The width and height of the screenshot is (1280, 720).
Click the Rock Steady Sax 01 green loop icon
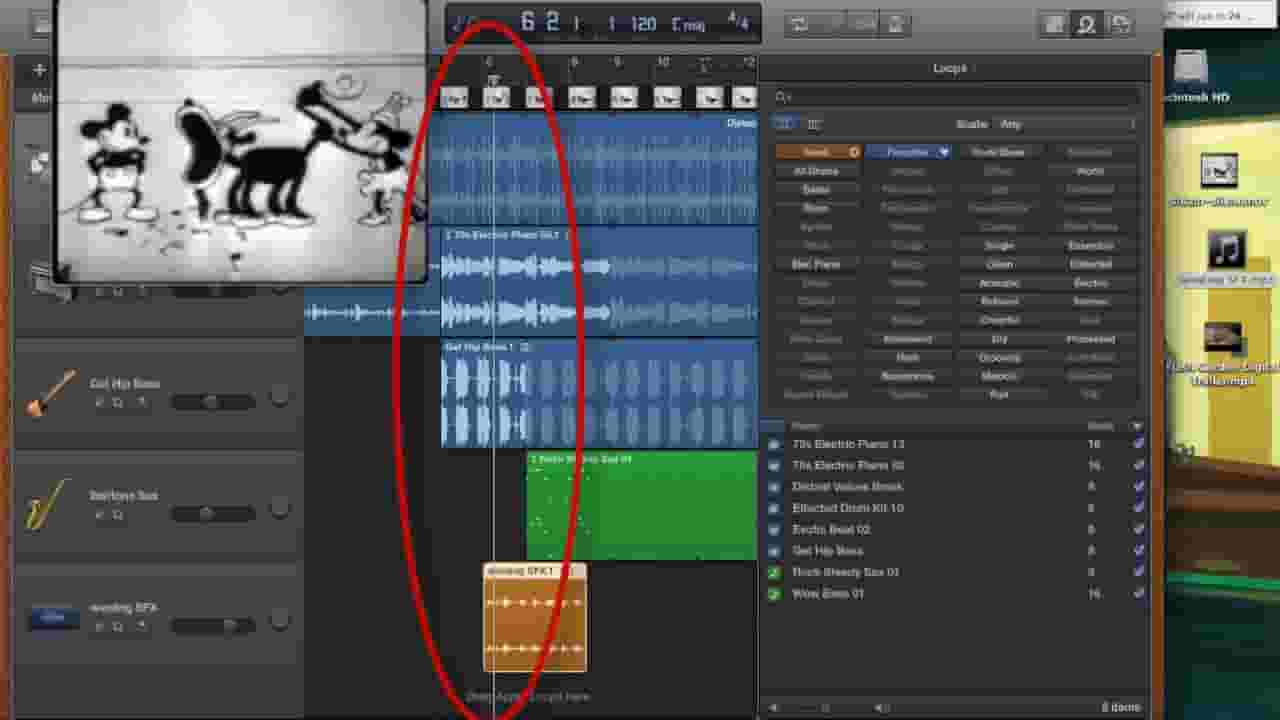(773, 573)
